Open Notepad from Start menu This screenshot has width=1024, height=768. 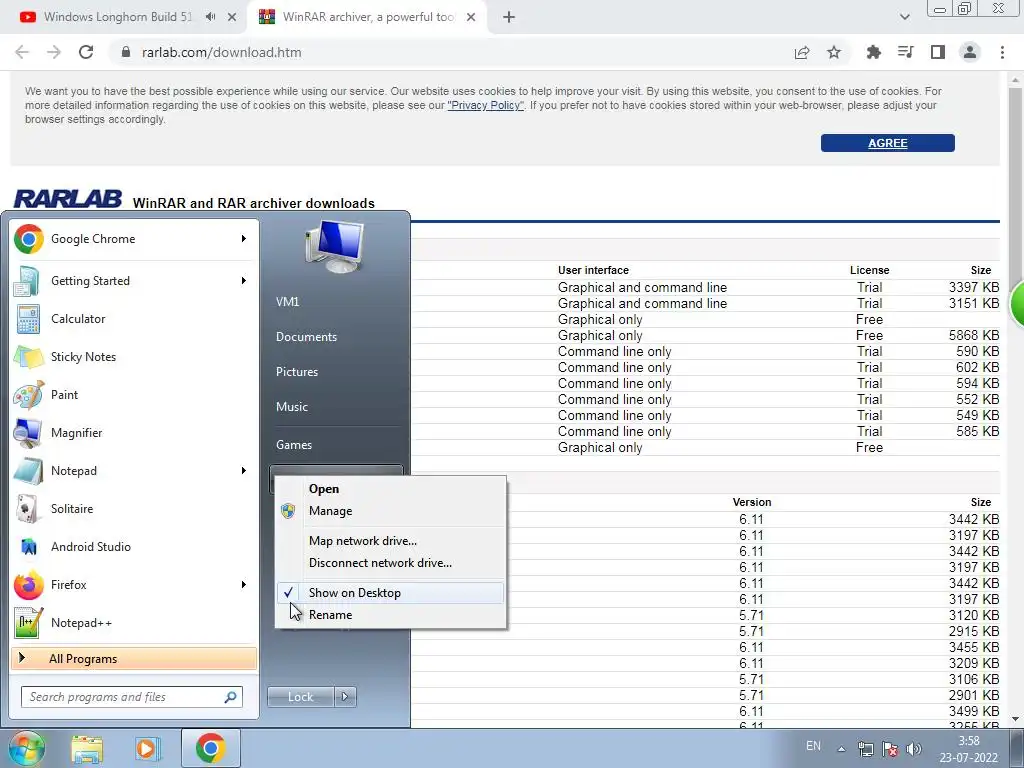point(134,471)
